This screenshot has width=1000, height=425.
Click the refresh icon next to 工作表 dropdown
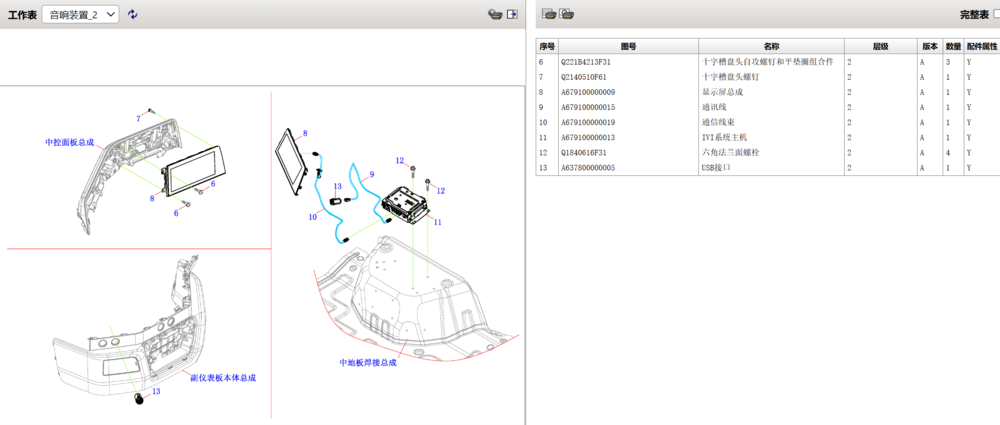tap(132, 14)
